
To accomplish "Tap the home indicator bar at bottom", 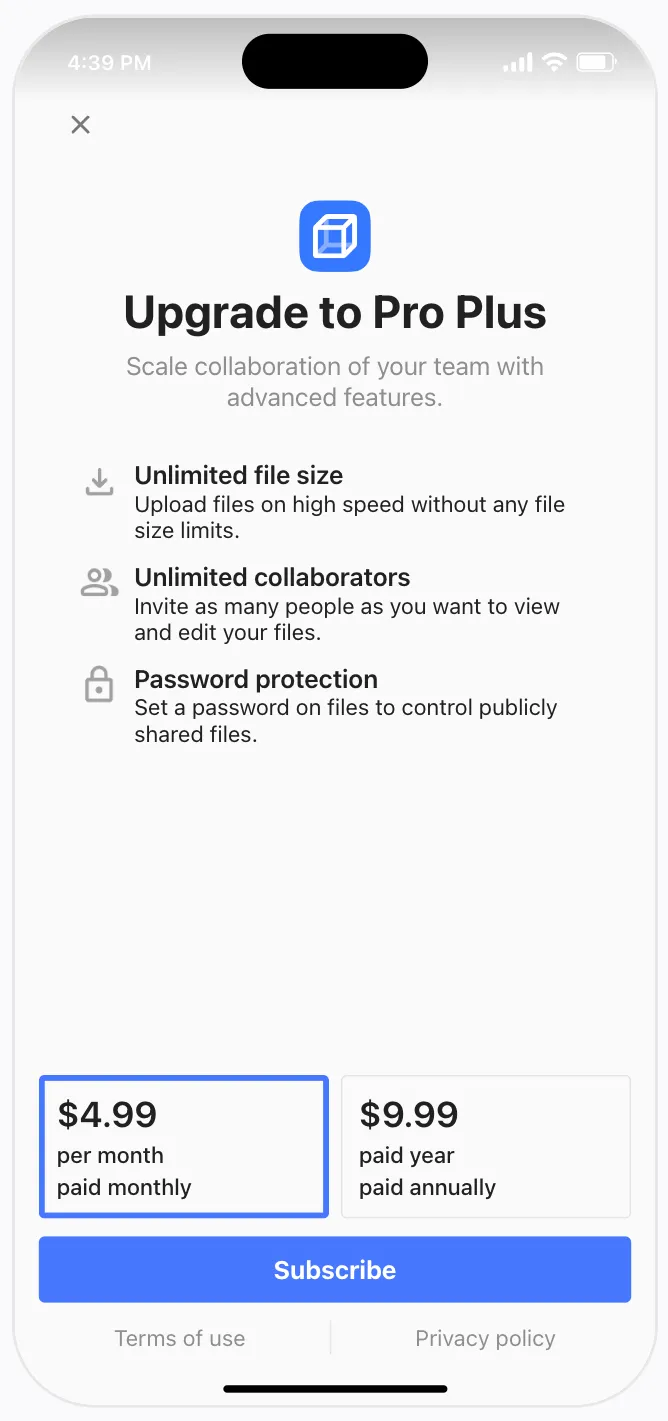I will tap(335, 1389).
